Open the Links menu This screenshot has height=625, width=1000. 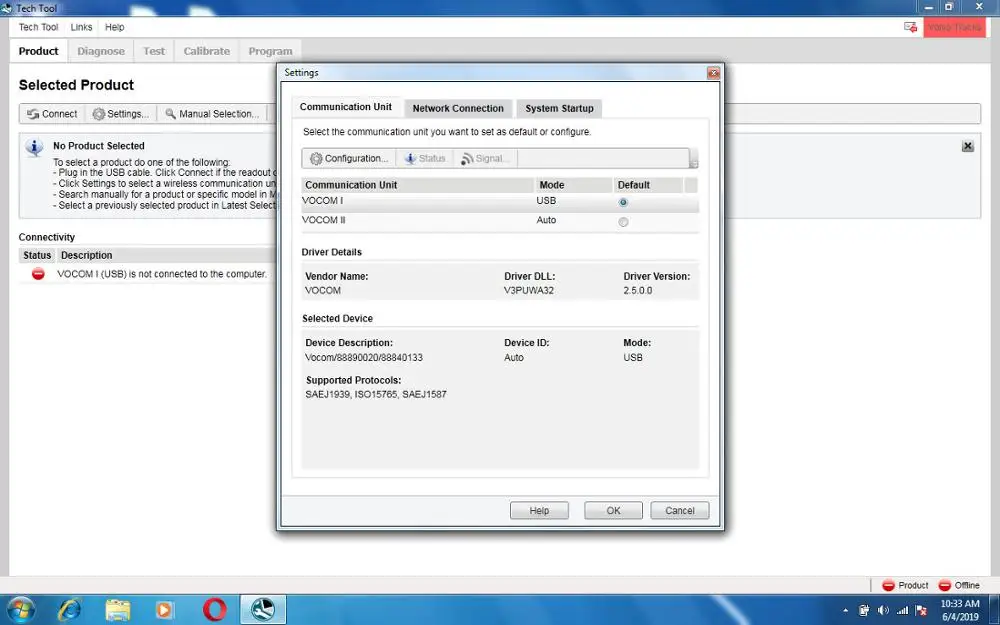tap(81, 27)
